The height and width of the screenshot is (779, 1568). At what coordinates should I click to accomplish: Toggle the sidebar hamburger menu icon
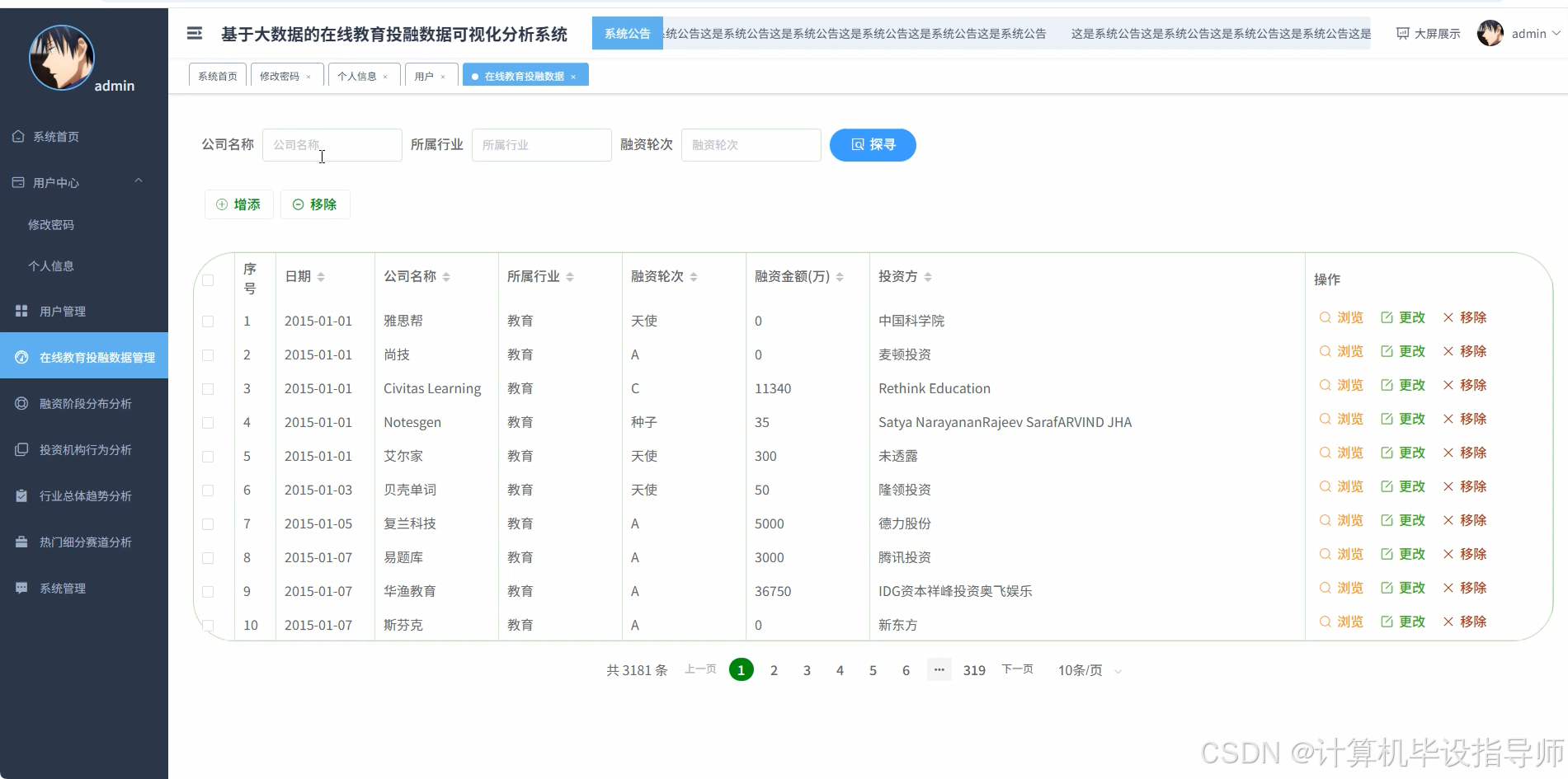(x=195, y=33)
